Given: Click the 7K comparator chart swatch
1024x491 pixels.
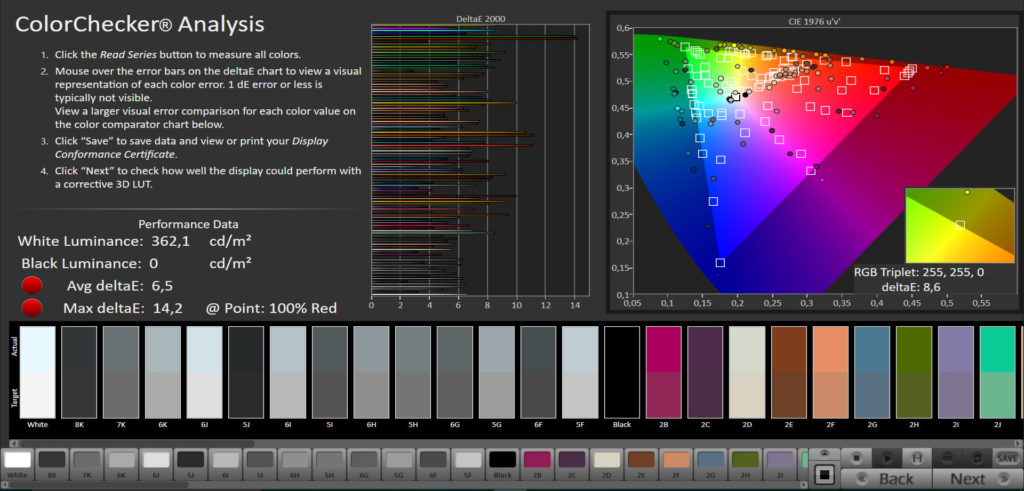Looking at the screenshot, I should 121,372.
